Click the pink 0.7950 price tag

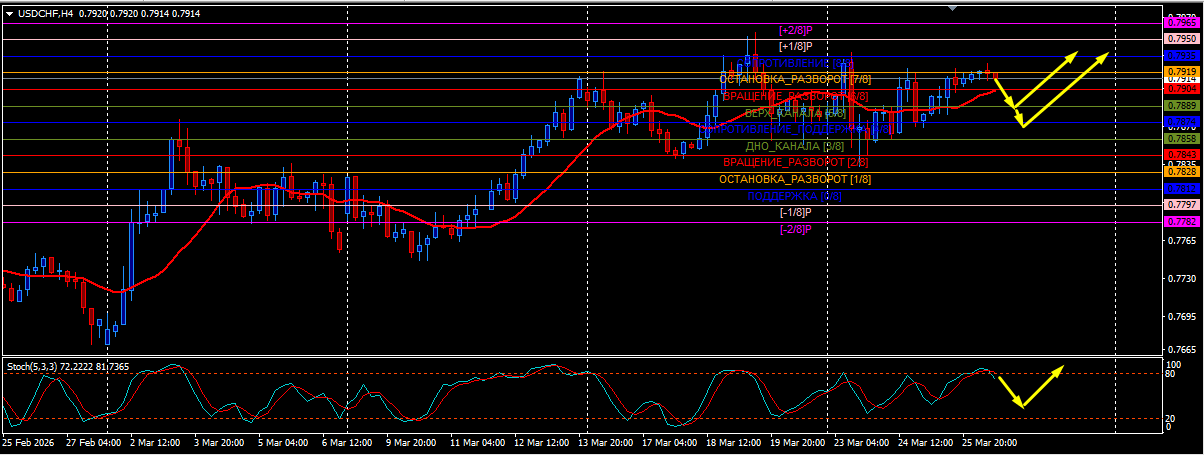1181,39
